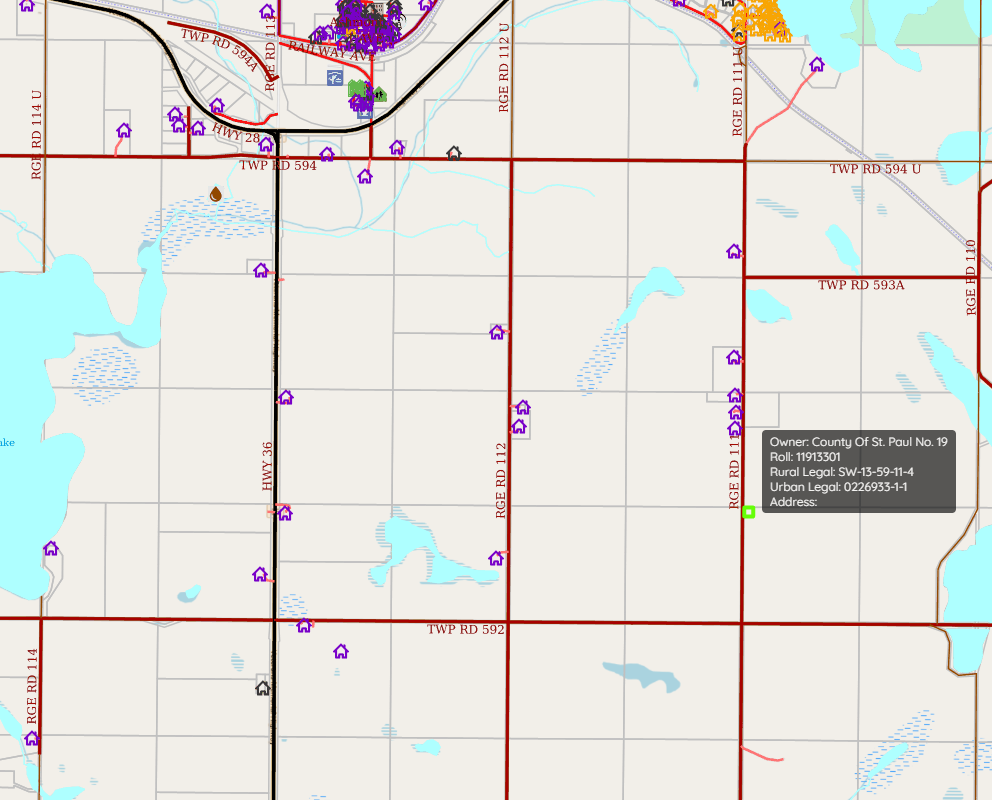
Task: Select purple house touching TWP RD 592 near HWY 36
Action: pos(304,625)
